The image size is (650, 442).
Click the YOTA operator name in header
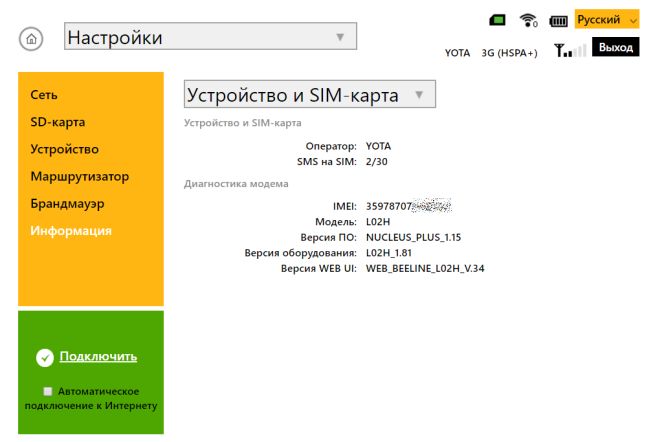[458, 52]
